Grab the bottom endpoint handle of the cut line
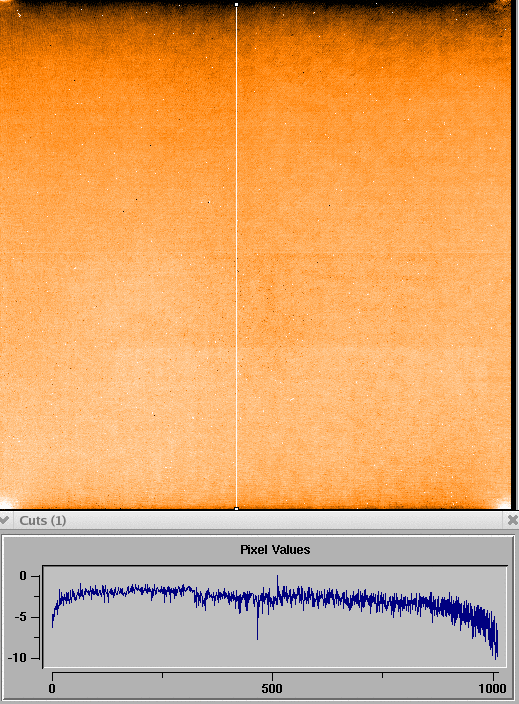This screenshot has height=704, width=519. pyautogui.click(x=237, y=509)
